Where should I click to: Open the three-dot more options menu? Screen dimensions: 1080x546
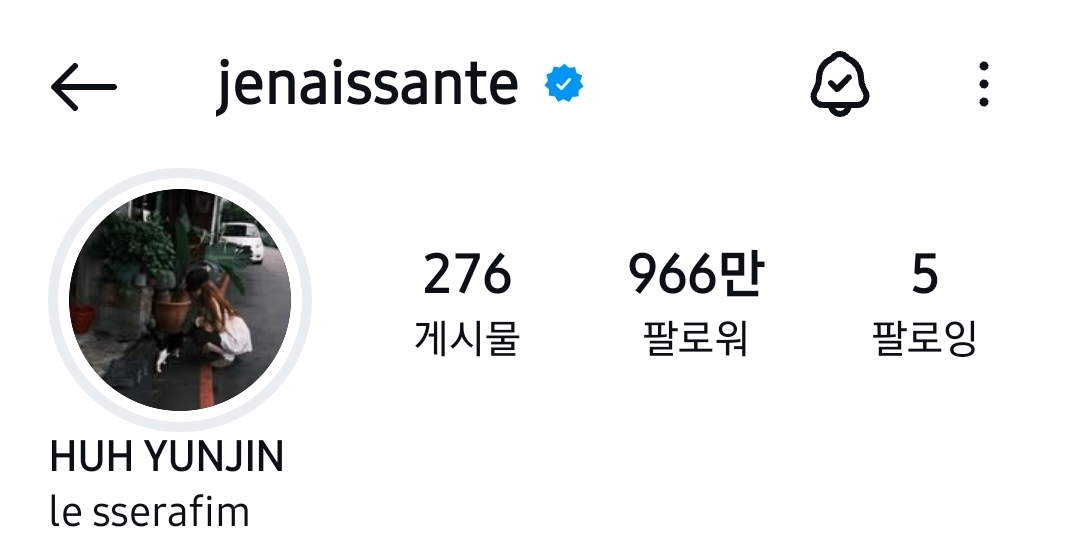coord(984,84)
